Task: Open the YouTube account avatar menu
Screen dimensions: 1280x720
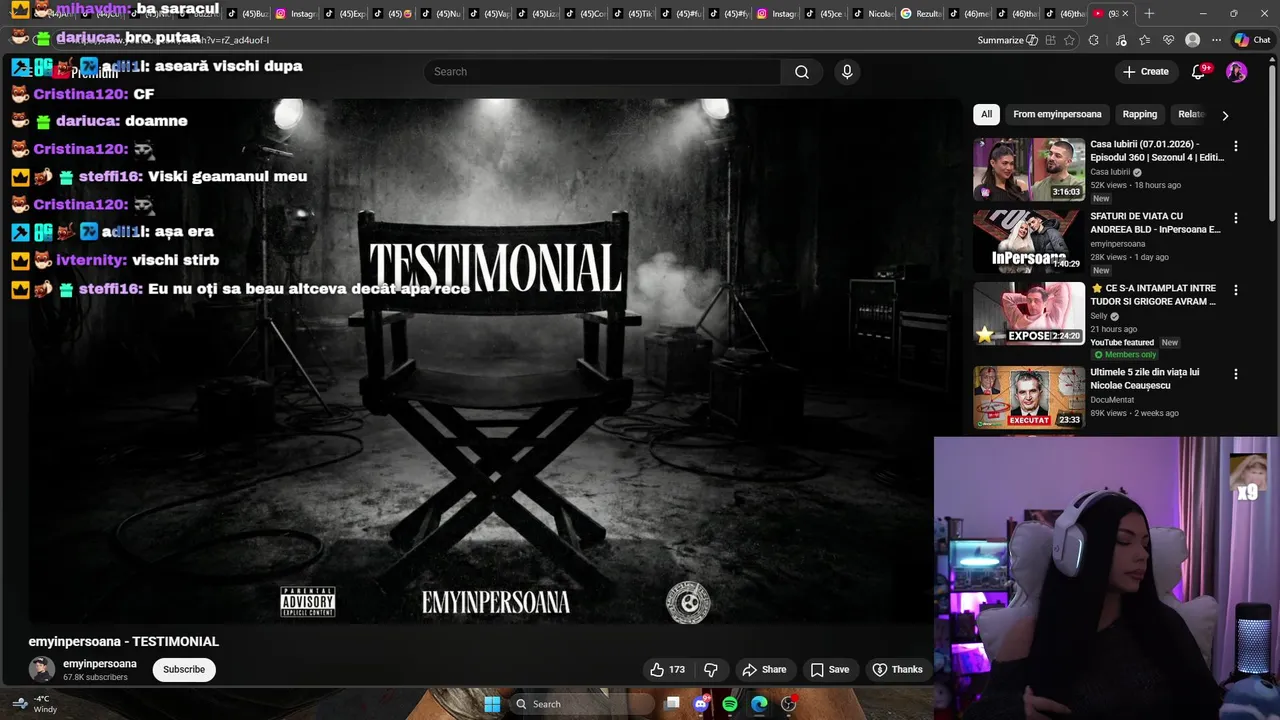Action: 1237,72
